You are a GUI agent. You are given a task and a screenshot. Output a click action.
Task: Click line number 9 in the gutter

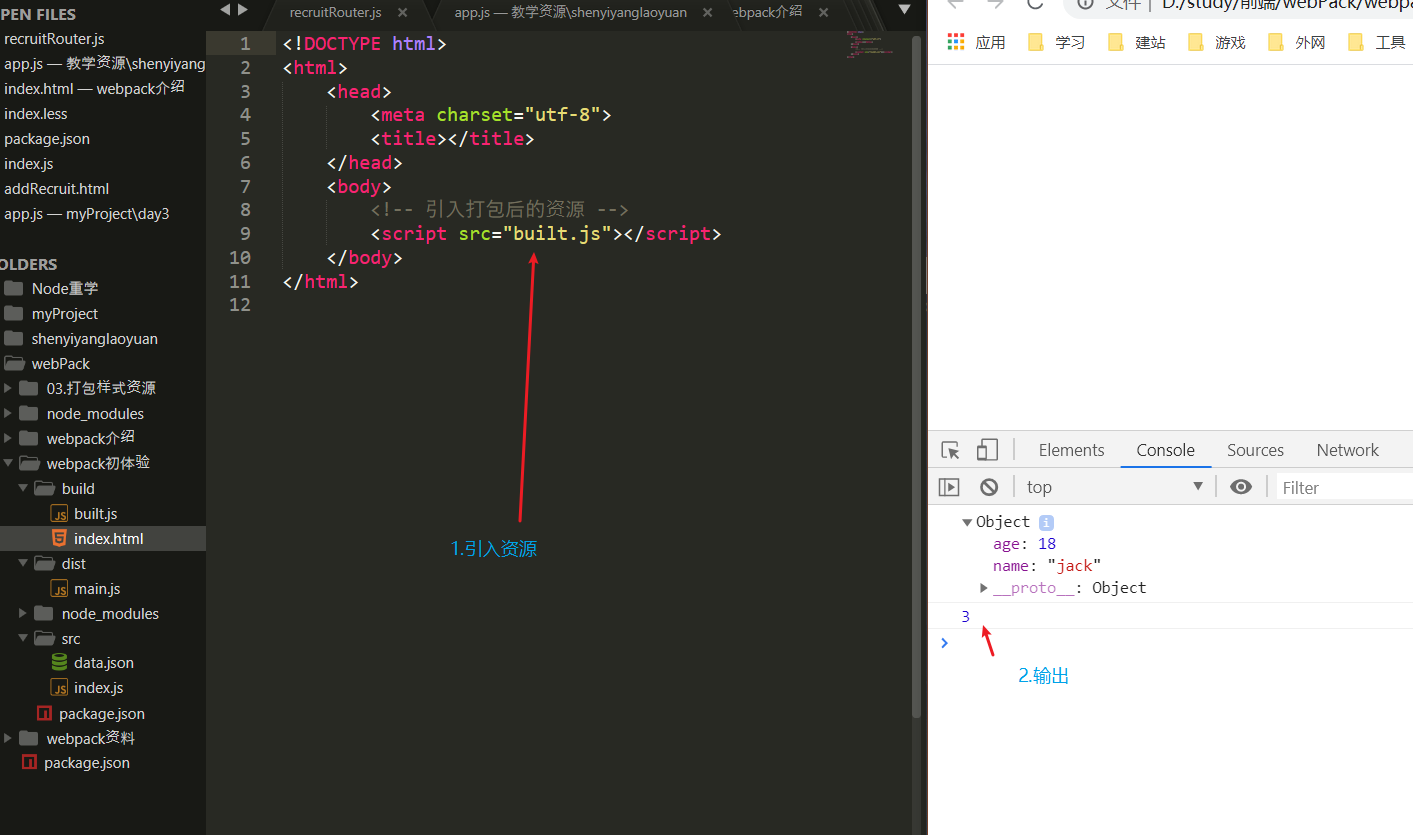pyautogui.click(x=245, y=234)
